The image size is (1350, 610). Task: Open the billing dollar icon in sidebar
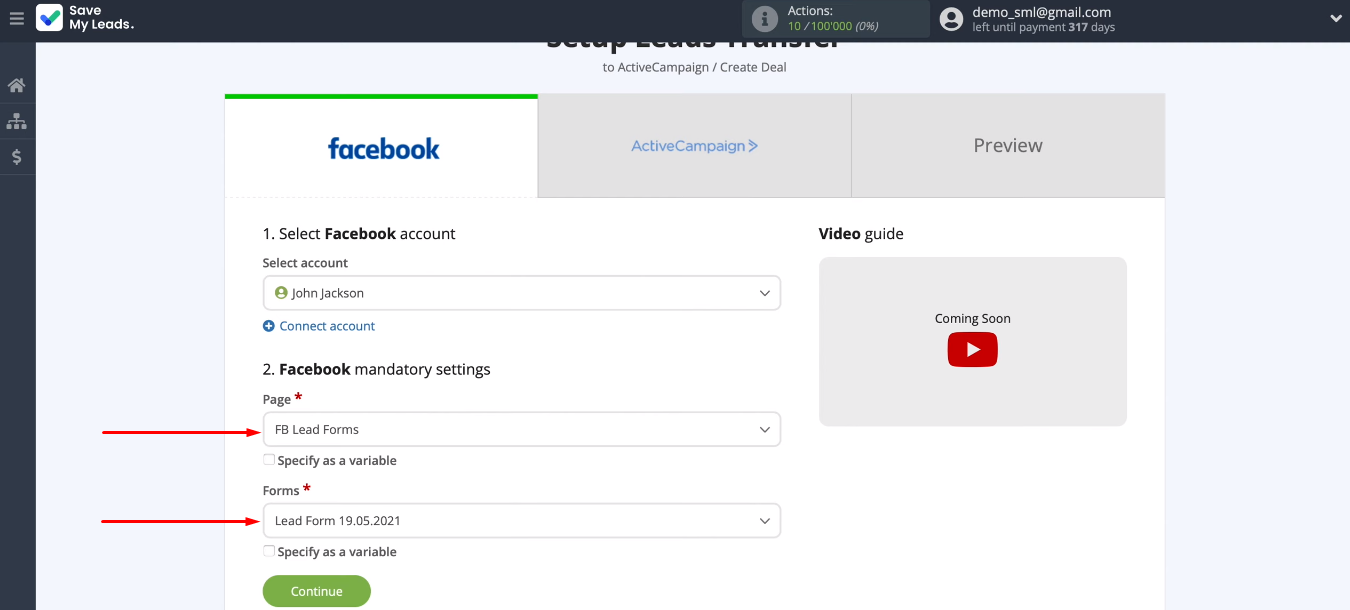pyautogui.click(x=17, y=157)
